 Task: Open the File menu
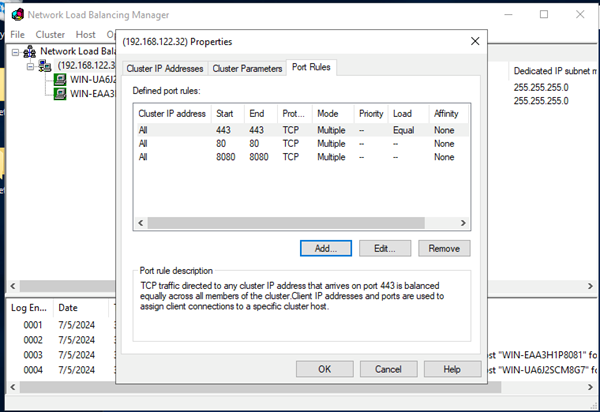(x=17, y=34)
